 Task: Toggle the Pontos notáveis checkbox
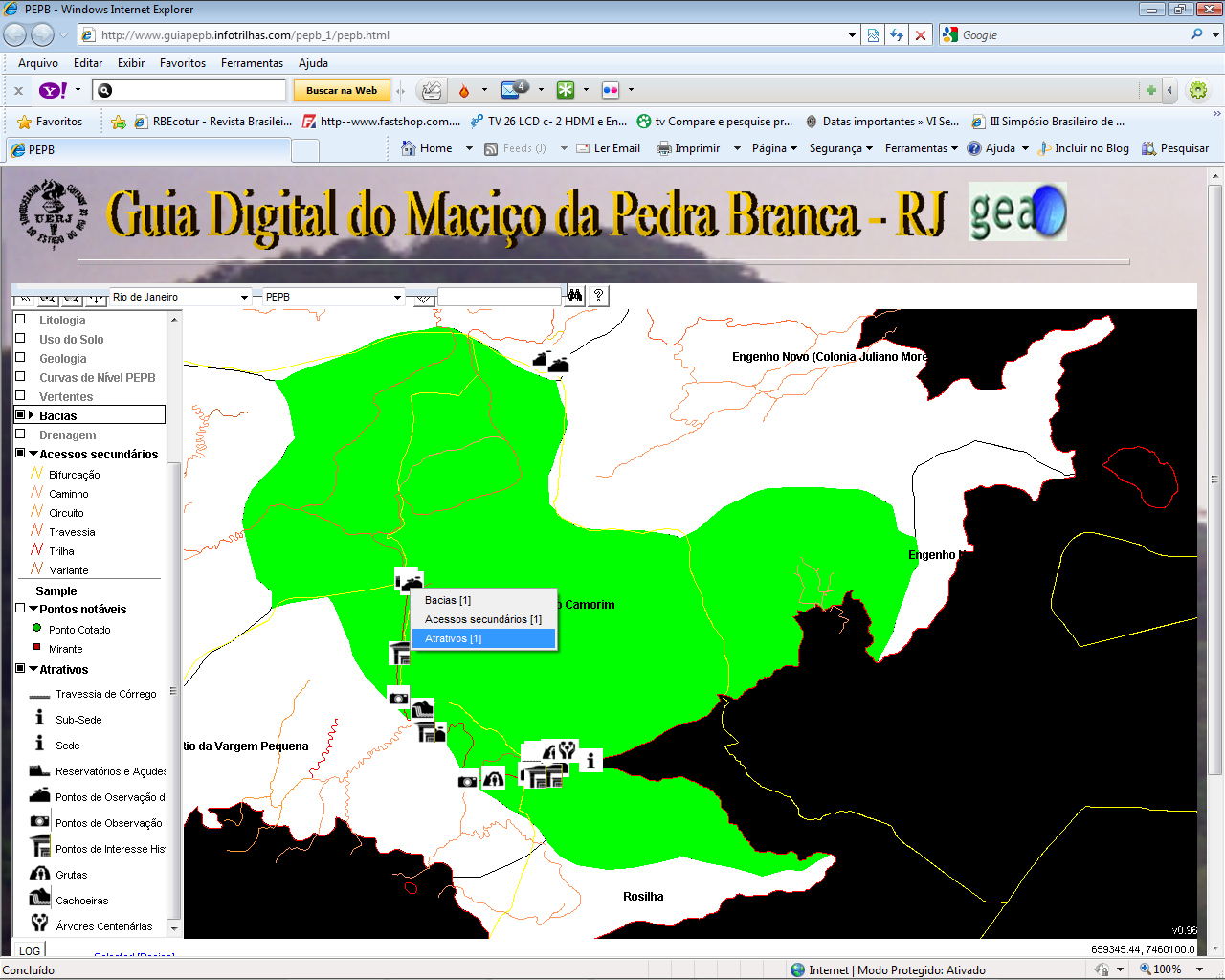[20, 609]
